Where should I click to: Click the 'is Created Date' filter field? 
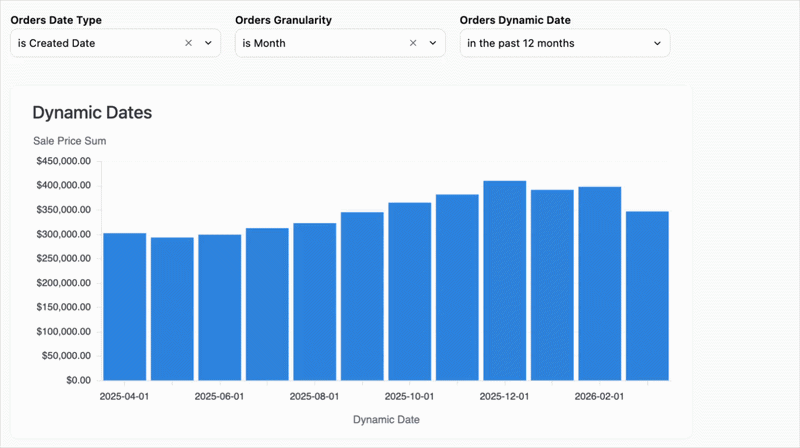(x=115, y=43)
